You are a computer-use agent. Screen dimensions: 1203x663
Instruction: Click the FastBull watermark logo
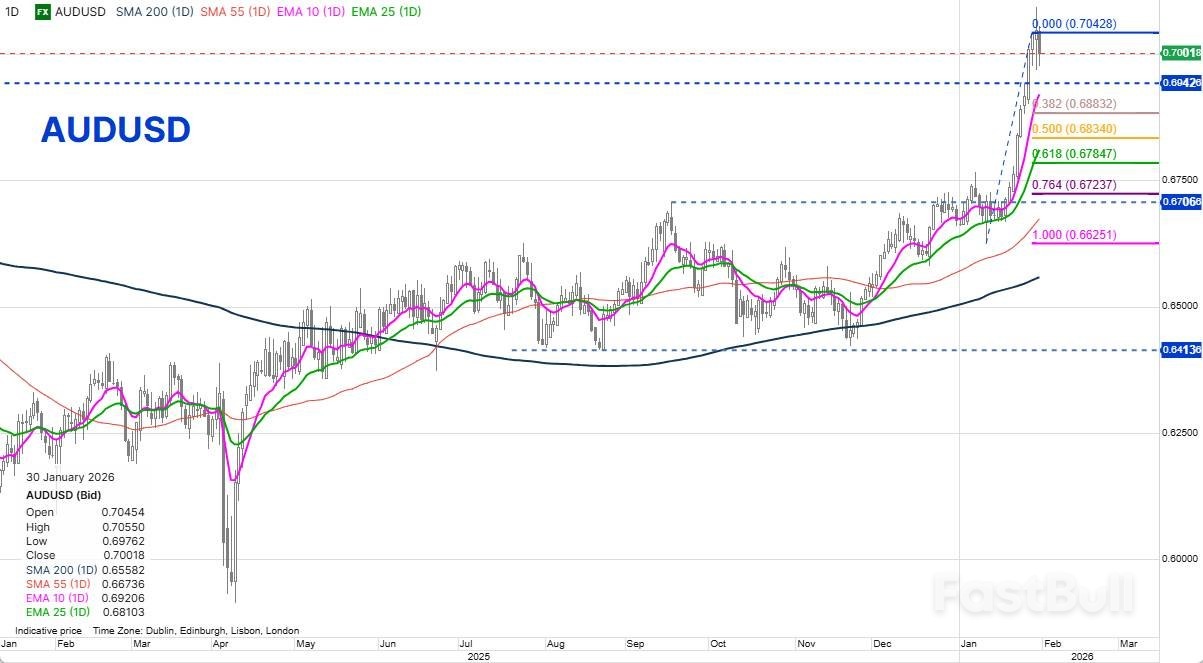(1034, 595)
